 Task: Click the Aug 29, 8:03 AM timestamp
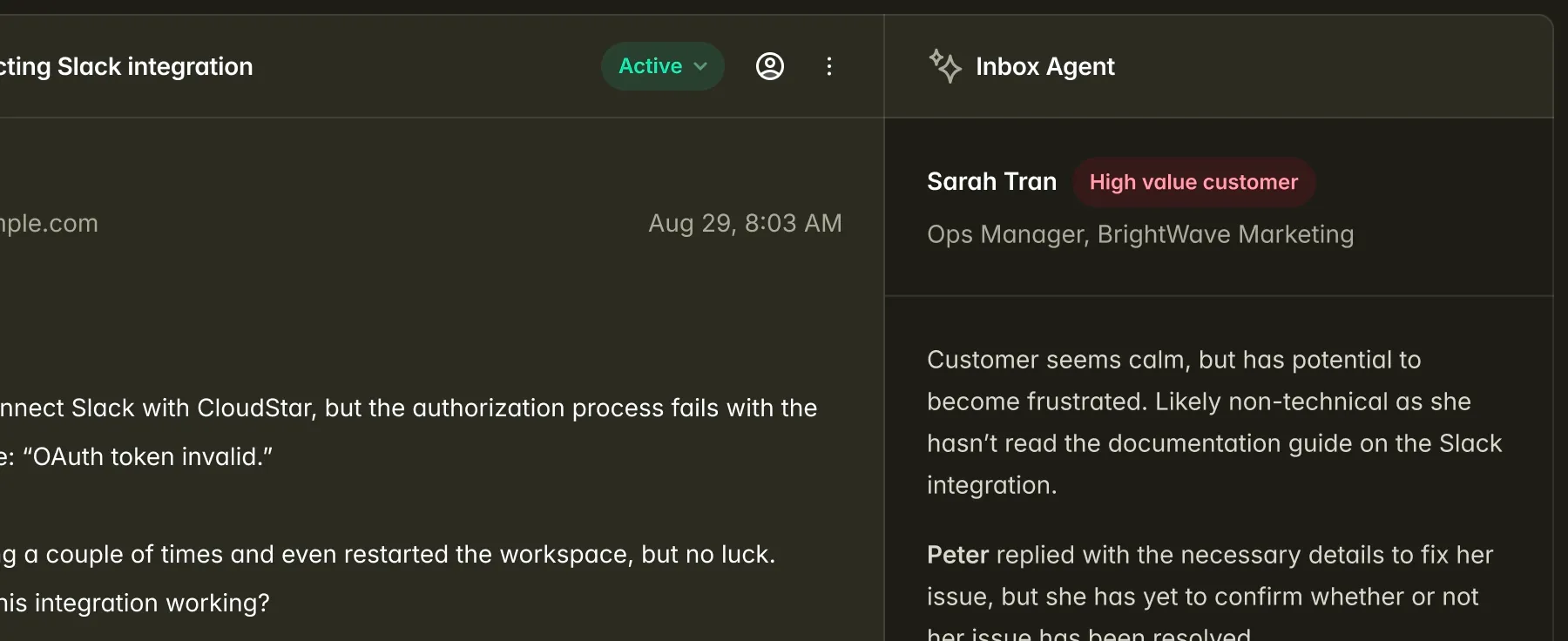click(x=745, y=223)
